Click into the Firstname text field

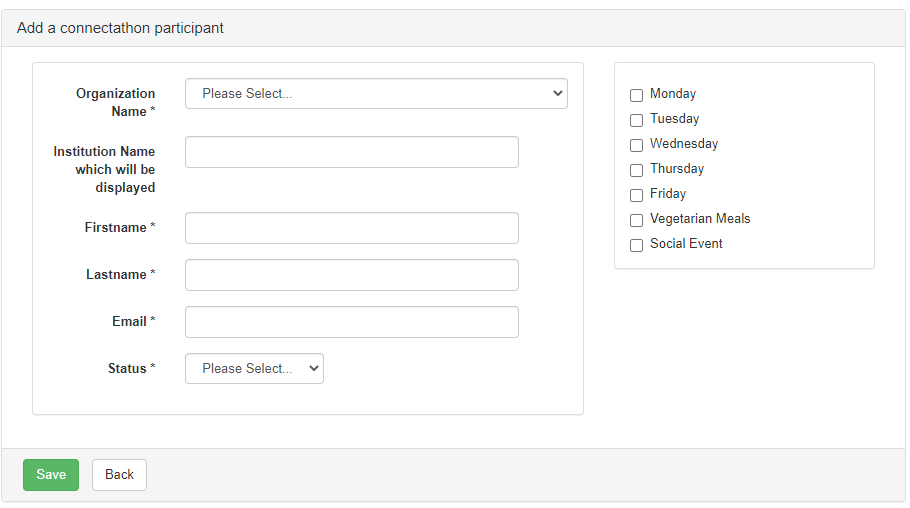[352, 228]
